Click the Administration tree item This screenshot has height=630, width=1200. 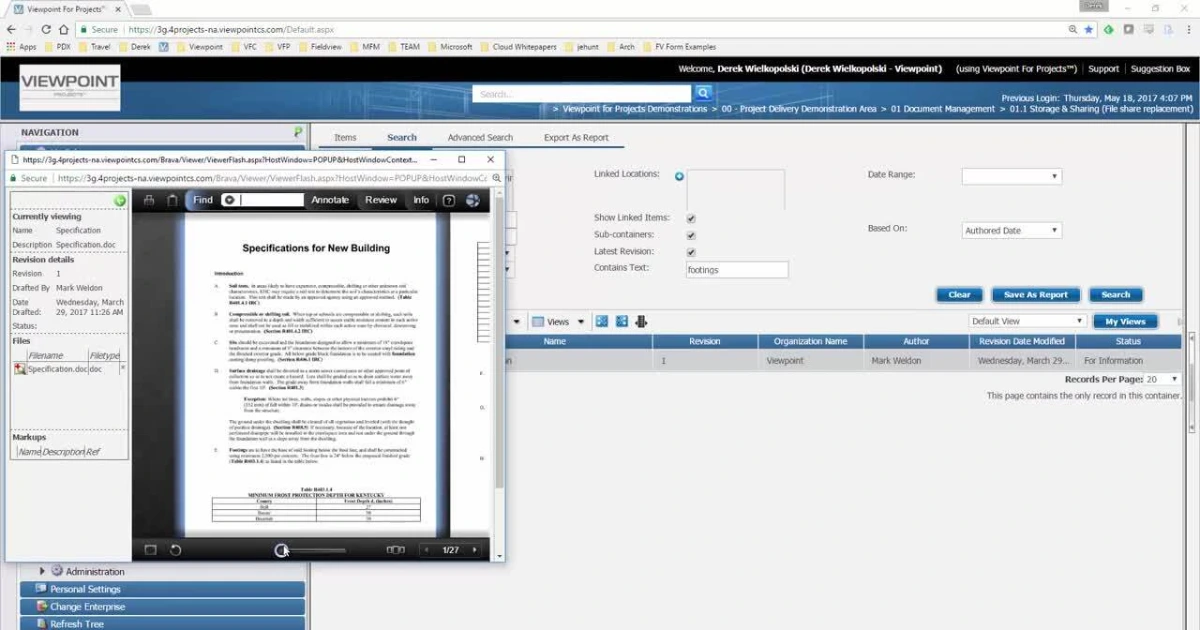[x=95, y=571]
